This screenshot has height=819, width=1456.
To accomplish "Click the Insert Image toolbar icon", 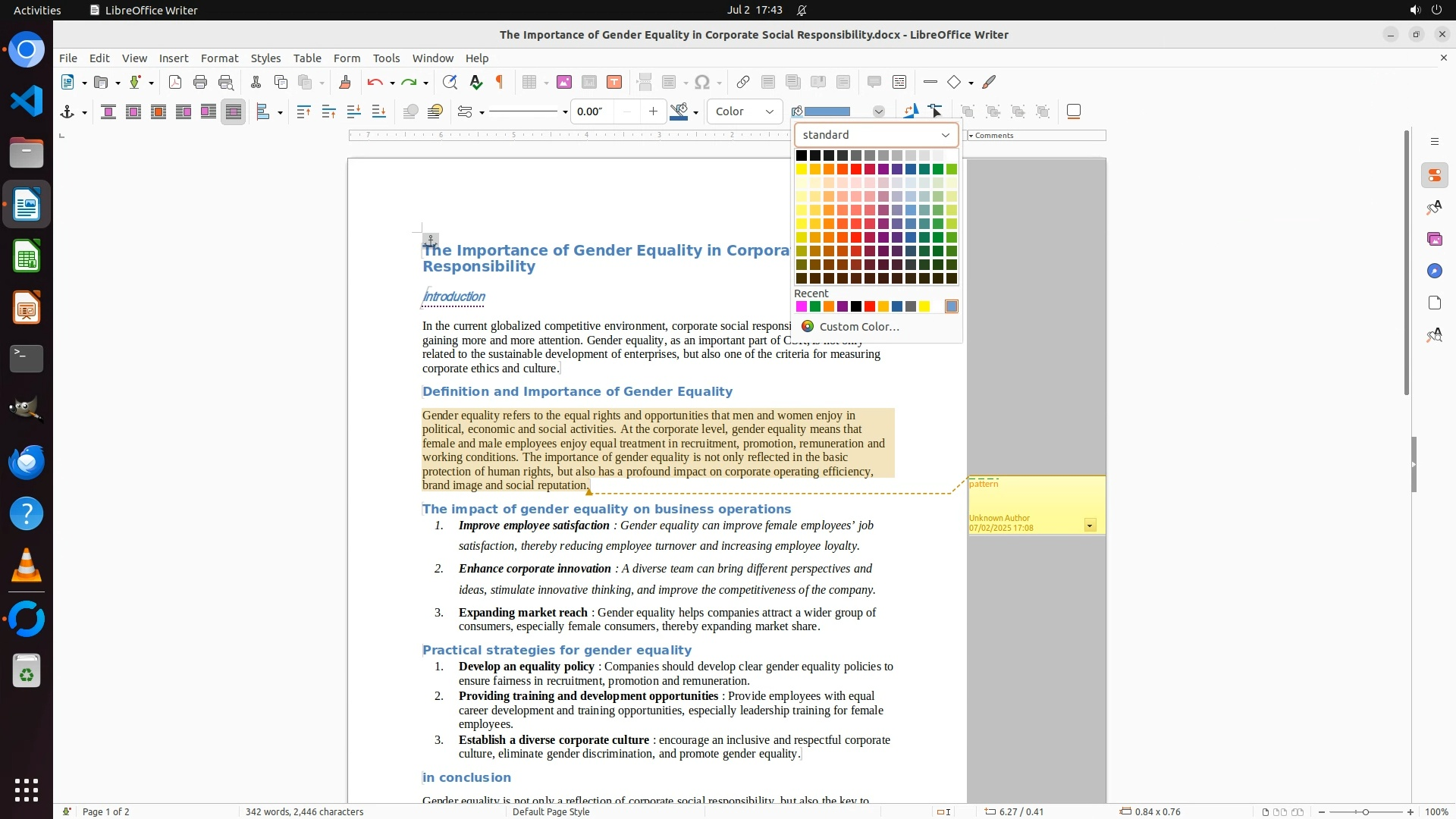I will coord(563,83).
